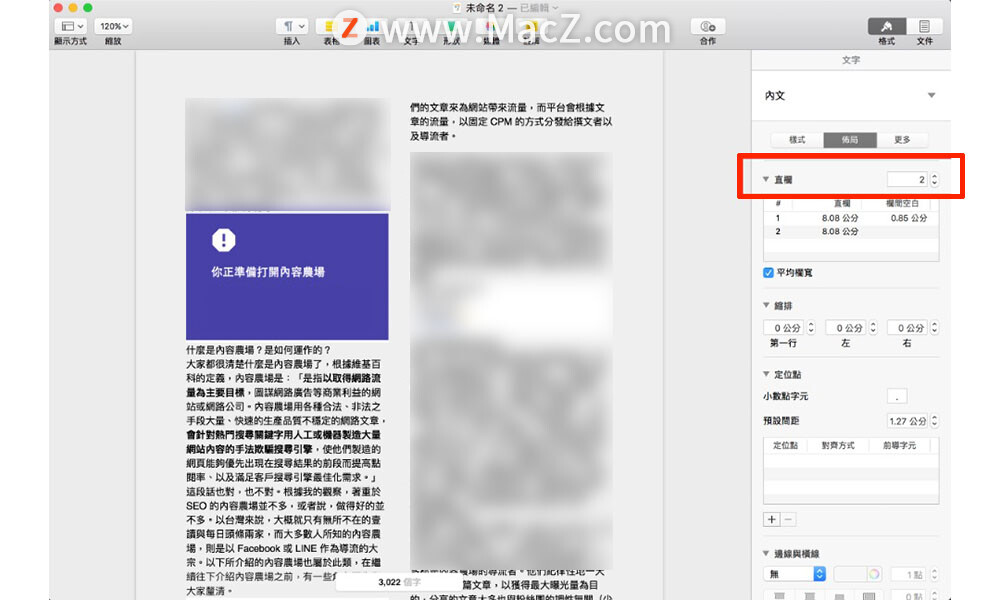Open the 顯示方式 view options button
The height and width of the screenshot is (600, 1000).
pyautogui.click(x=70, y=26)
